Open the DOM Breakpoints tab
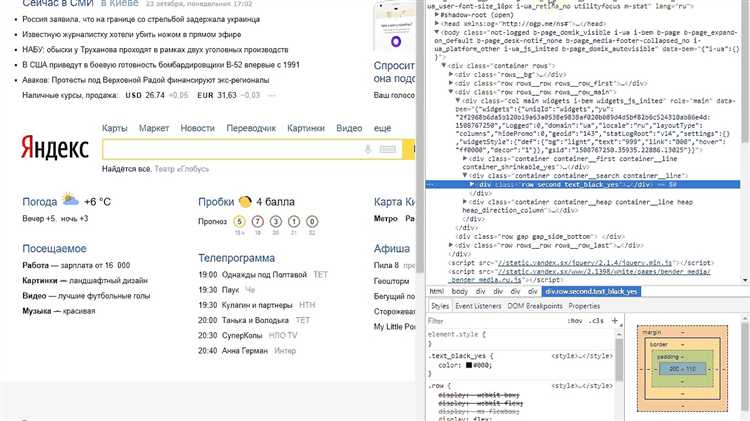750x421 pixels. click(x=535, y=306)
